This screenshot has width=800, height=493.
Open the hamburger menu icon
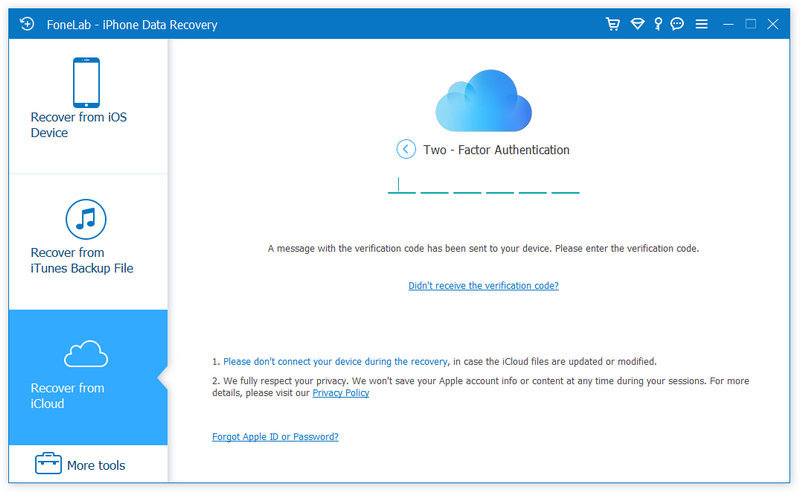(x=702, y=24)
